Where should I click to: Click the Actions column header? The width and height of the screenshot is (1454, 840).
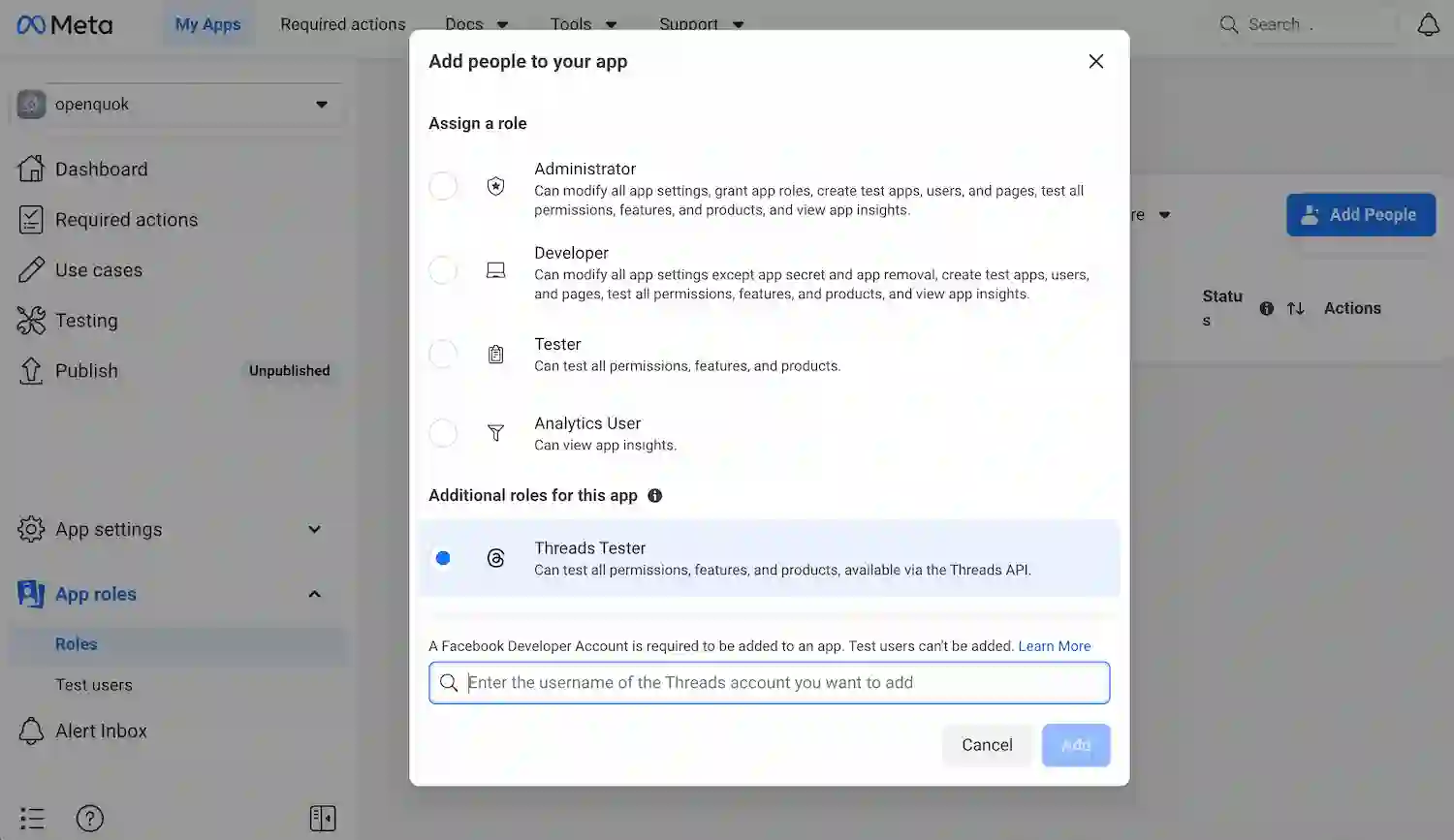(x=1352, y=308)
